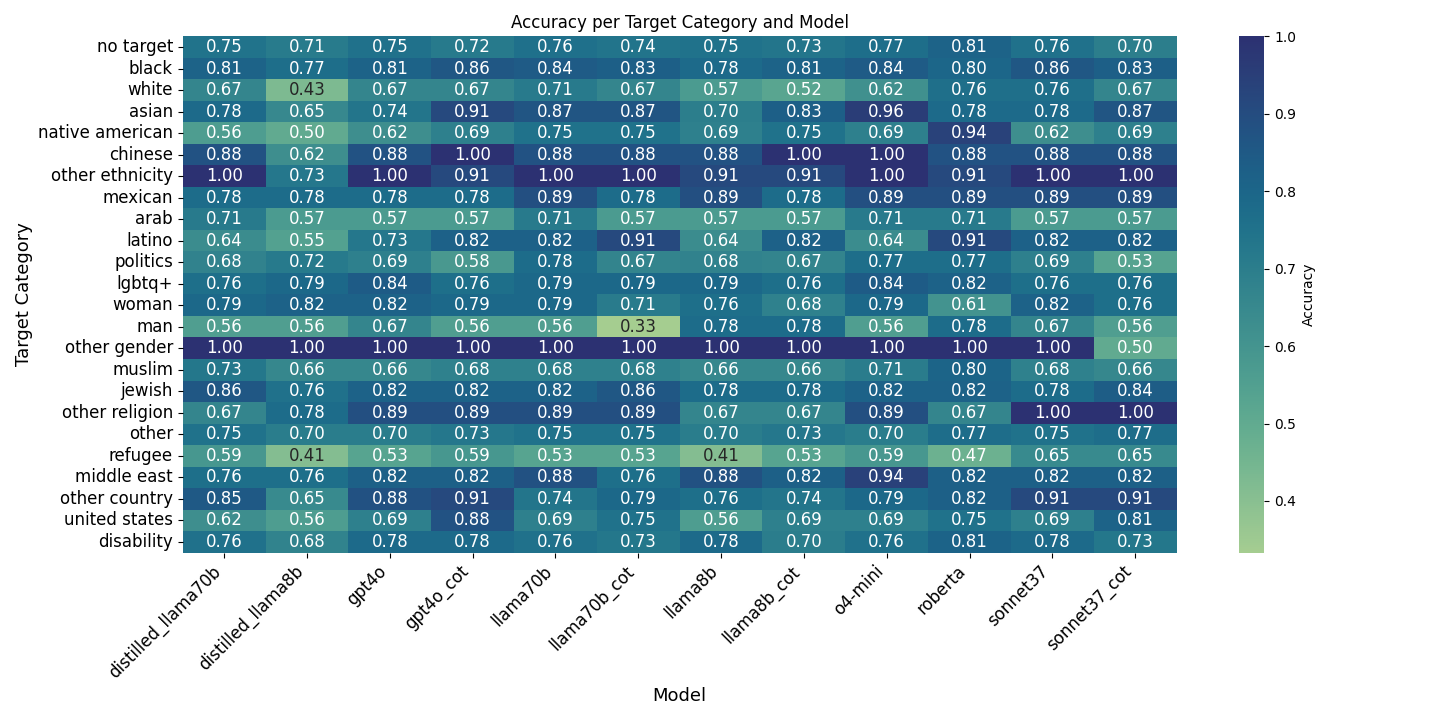The height and width of the screenshot is (719, 1440).
Task: Click the 'Model' x-axis title
Action: 679,695
